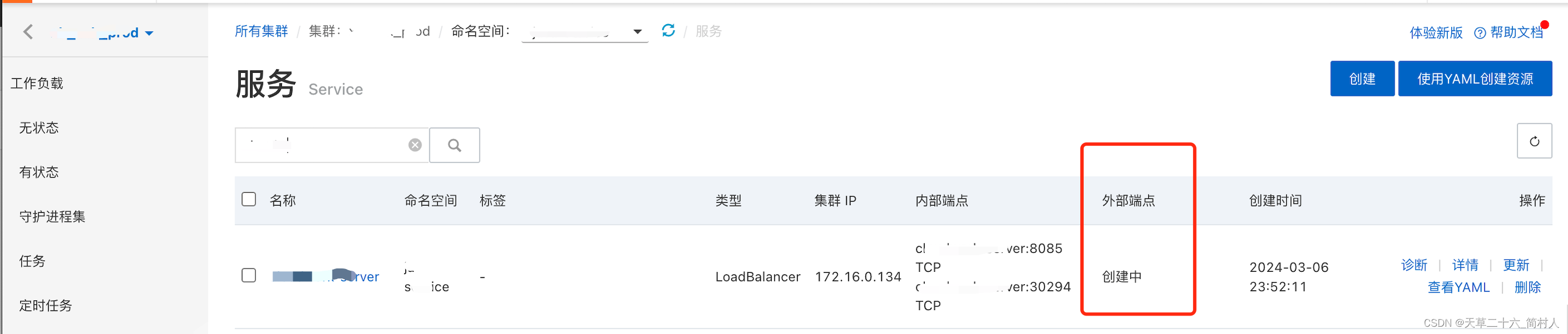This screenshot has height=334, width=1568.
Task: Go to 守护进程集 sidebar entry
Action: 52,216
